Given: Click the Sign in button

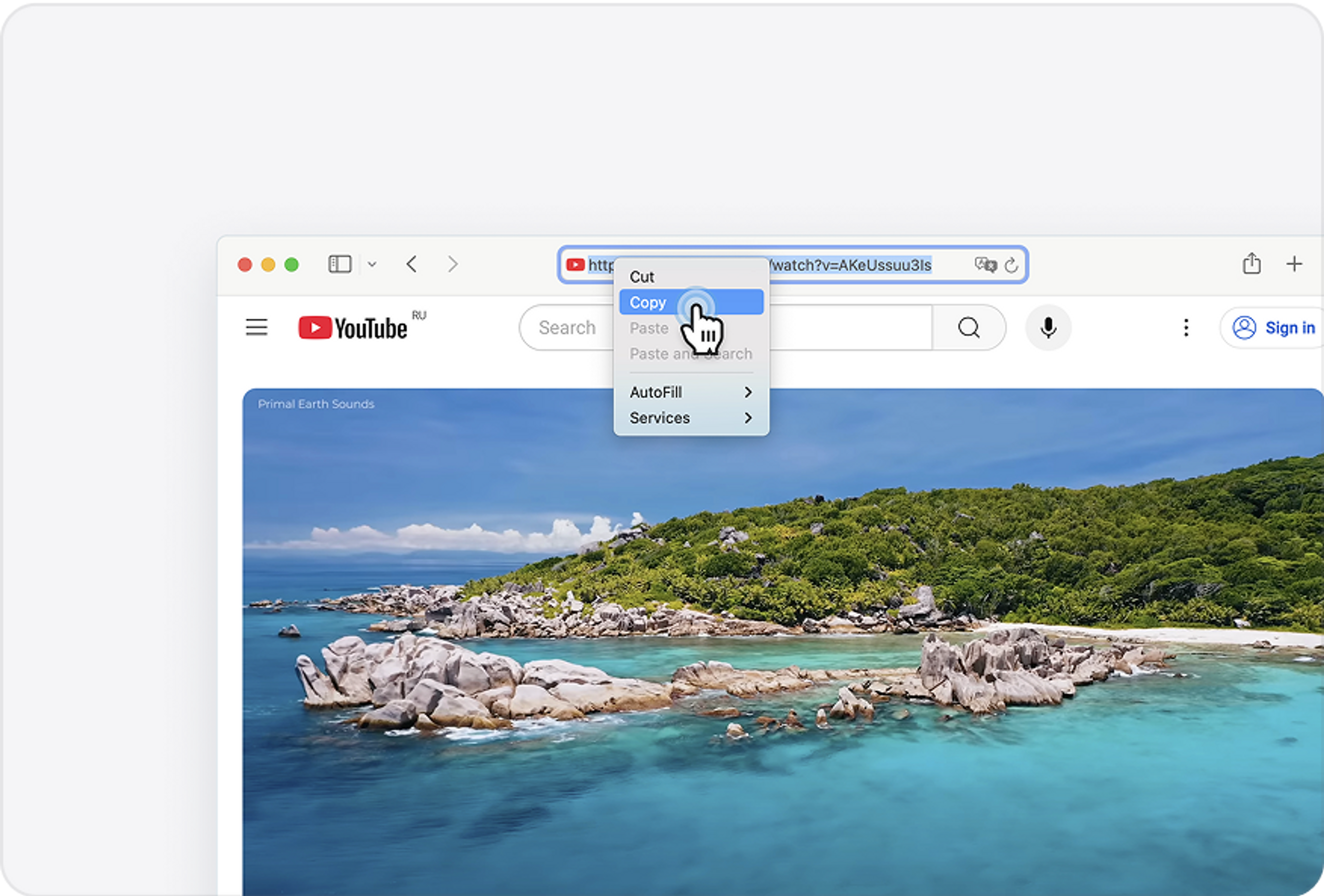Looking at the screenshot, I should (x=1274, y=328).
